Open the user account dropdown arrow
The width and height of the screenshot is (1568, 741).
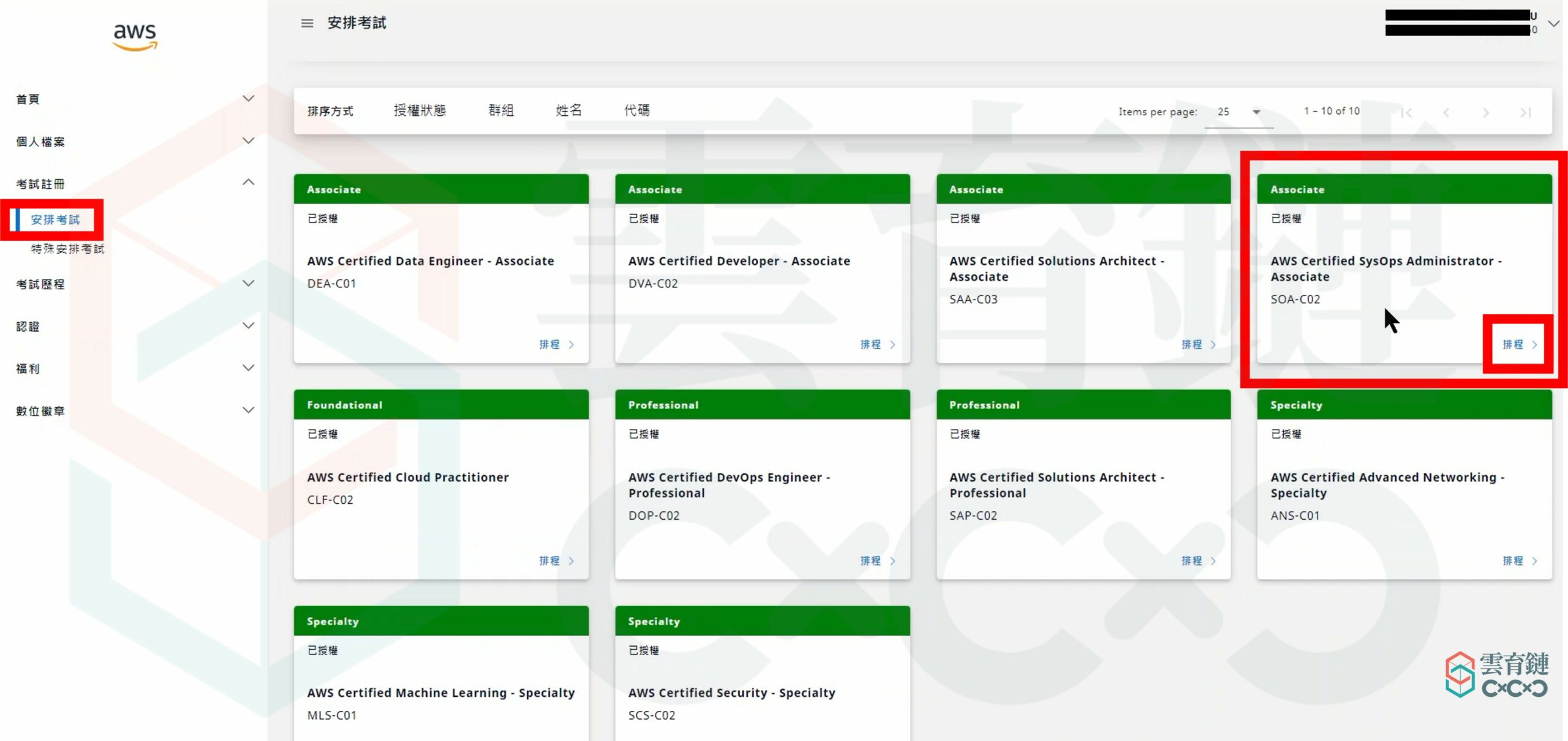tap(1553, 24)
